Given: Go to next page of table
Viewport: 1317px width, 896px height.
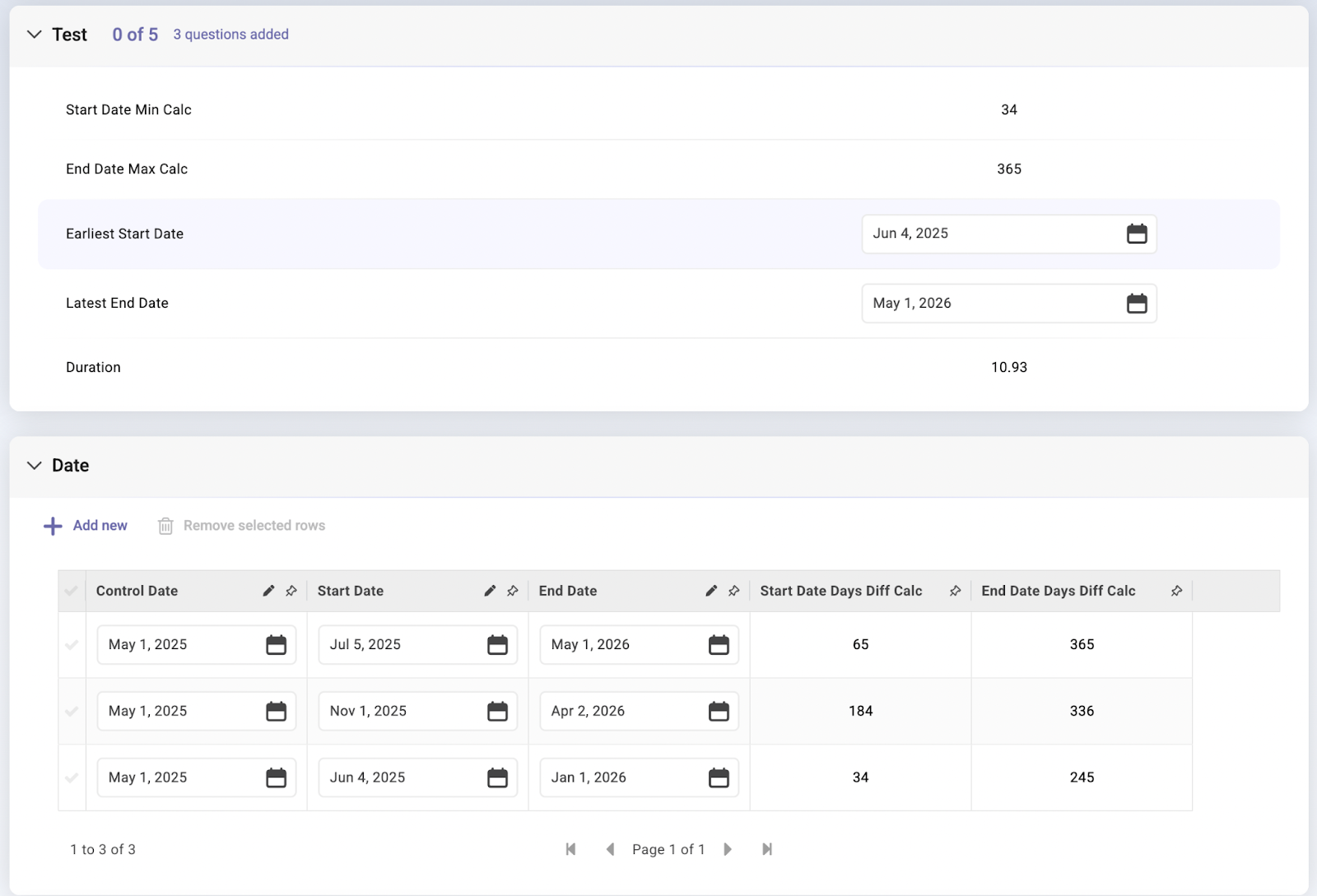Looking at the screenshot, I should click(728, 849).
